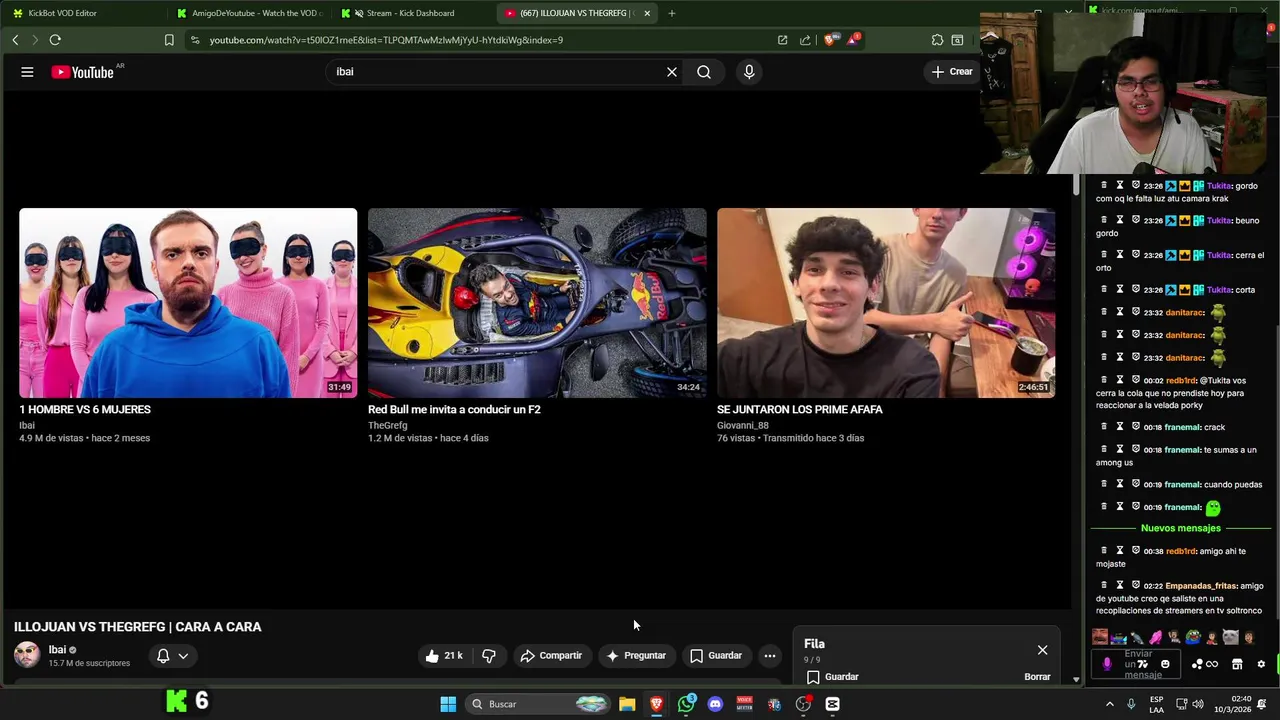Start voice search with microphone icon

tap(749, 72)
